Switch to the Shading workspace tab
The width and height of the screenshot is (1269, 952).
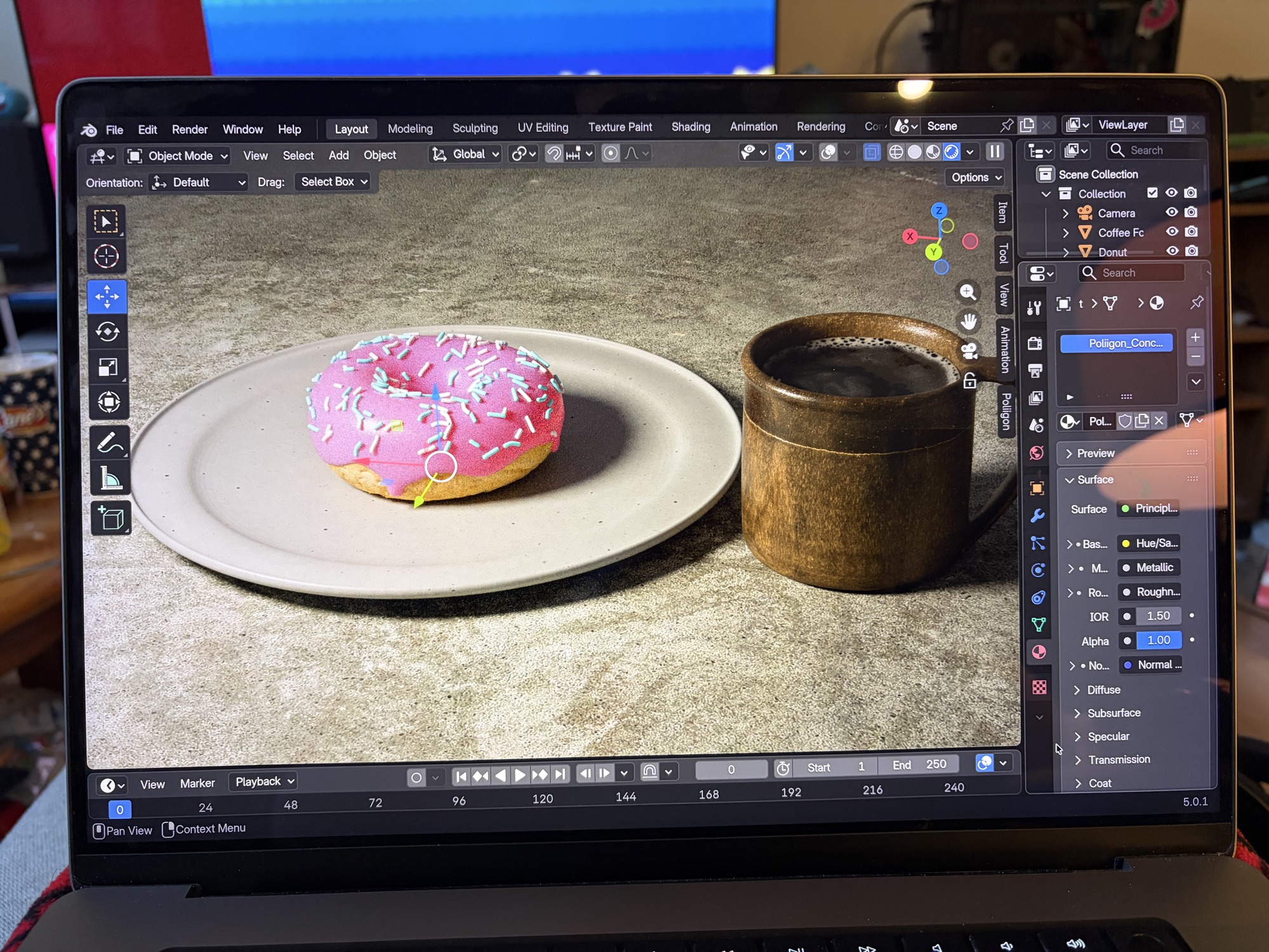690,127
